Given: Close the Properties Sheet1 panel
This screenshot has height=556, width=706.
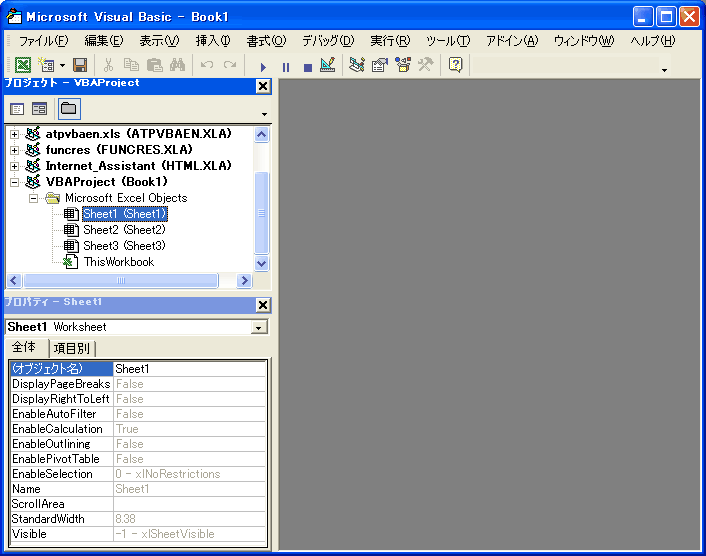Looking at the screenshot, I should click(x=263, y=305).
